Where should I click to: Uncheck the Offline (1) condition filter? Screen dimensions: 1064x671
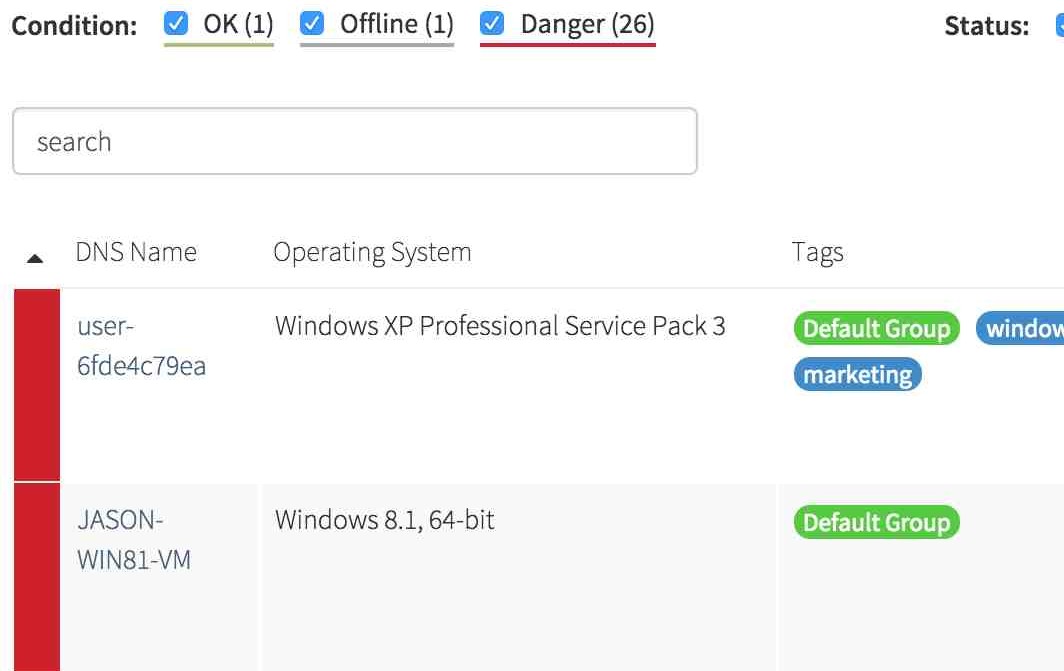tap(312, 24)
